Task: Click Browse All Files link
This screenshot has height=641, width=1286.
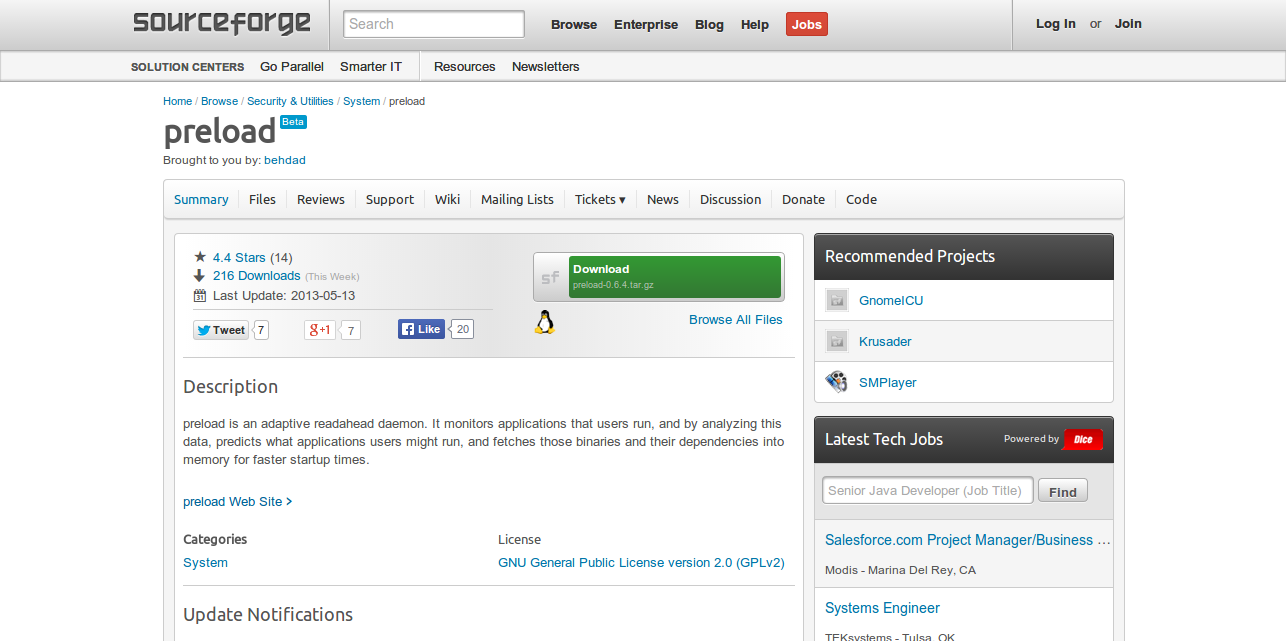Action: pyautogui.click(x=736, y=320)
